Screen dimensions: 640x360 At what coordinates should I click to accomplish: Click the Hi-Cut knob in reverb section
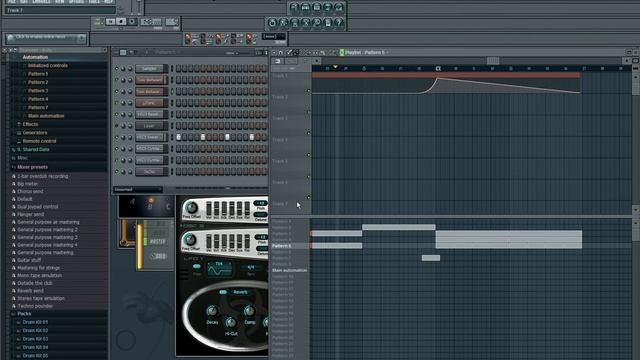coord(231,323)
